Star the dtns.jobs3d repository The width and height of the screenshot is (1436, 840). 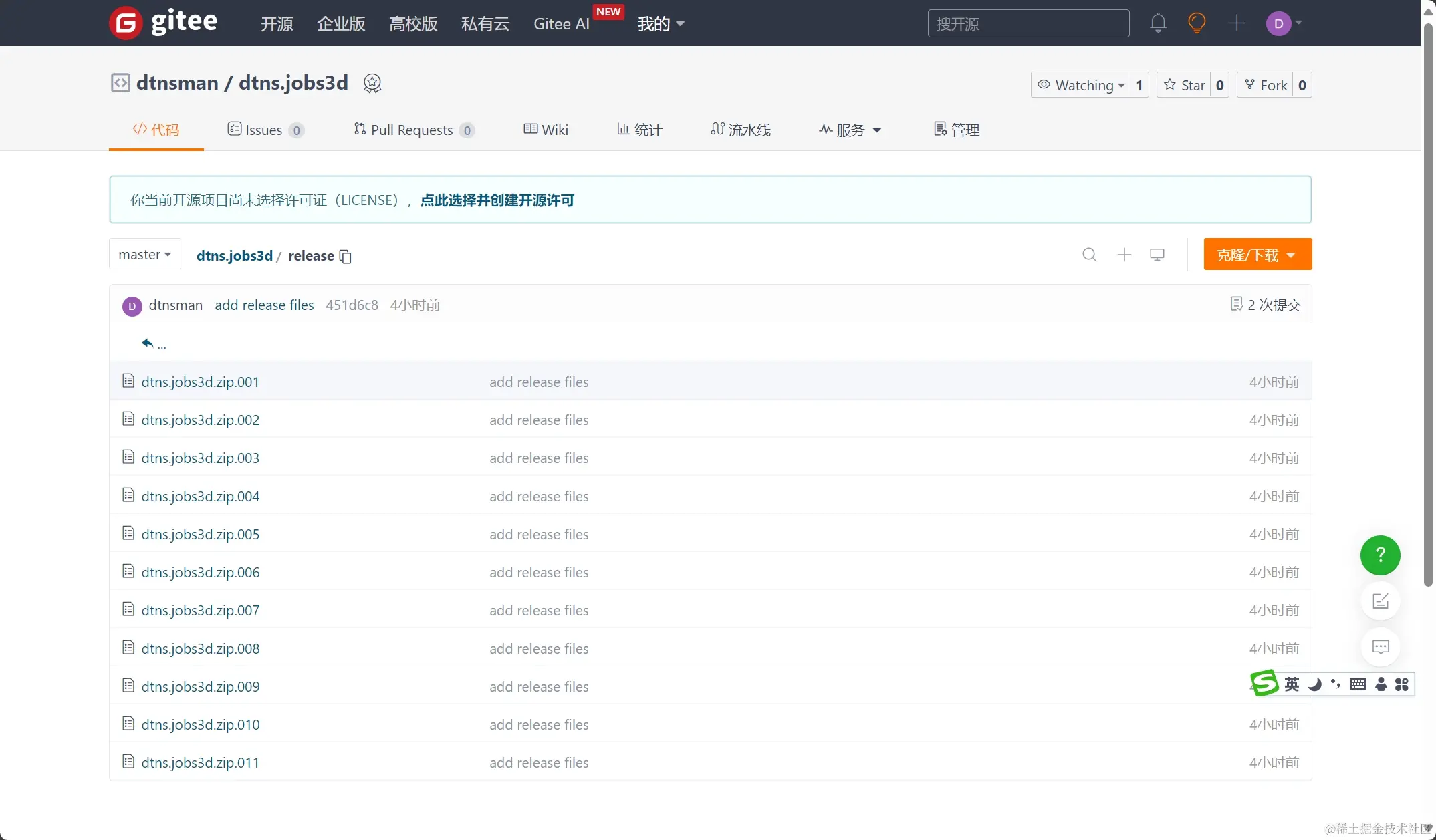click(1184, 85)
